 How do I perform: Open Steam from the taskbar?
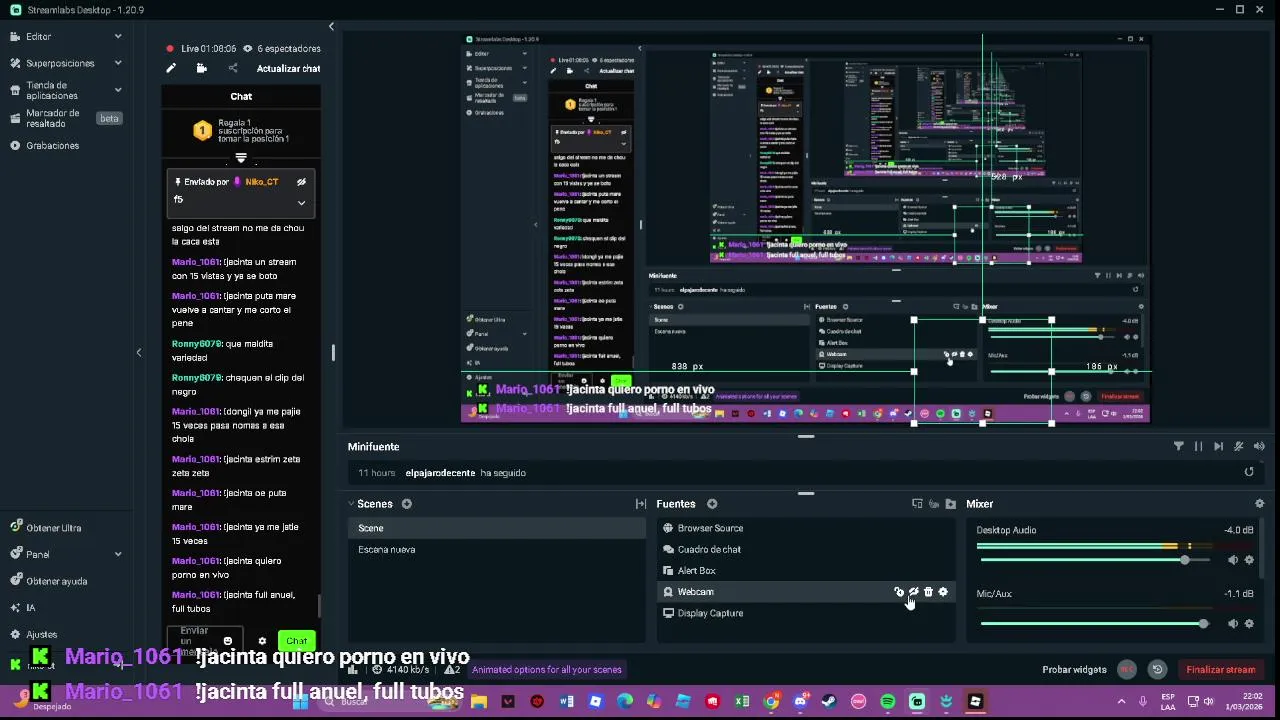tap(829, 702)
